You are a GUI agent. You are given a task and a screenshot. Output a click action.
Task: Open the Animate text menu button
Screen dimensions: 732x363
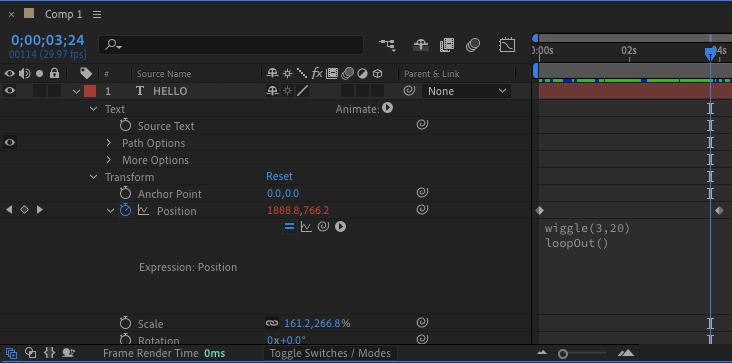tap(387, 108)
